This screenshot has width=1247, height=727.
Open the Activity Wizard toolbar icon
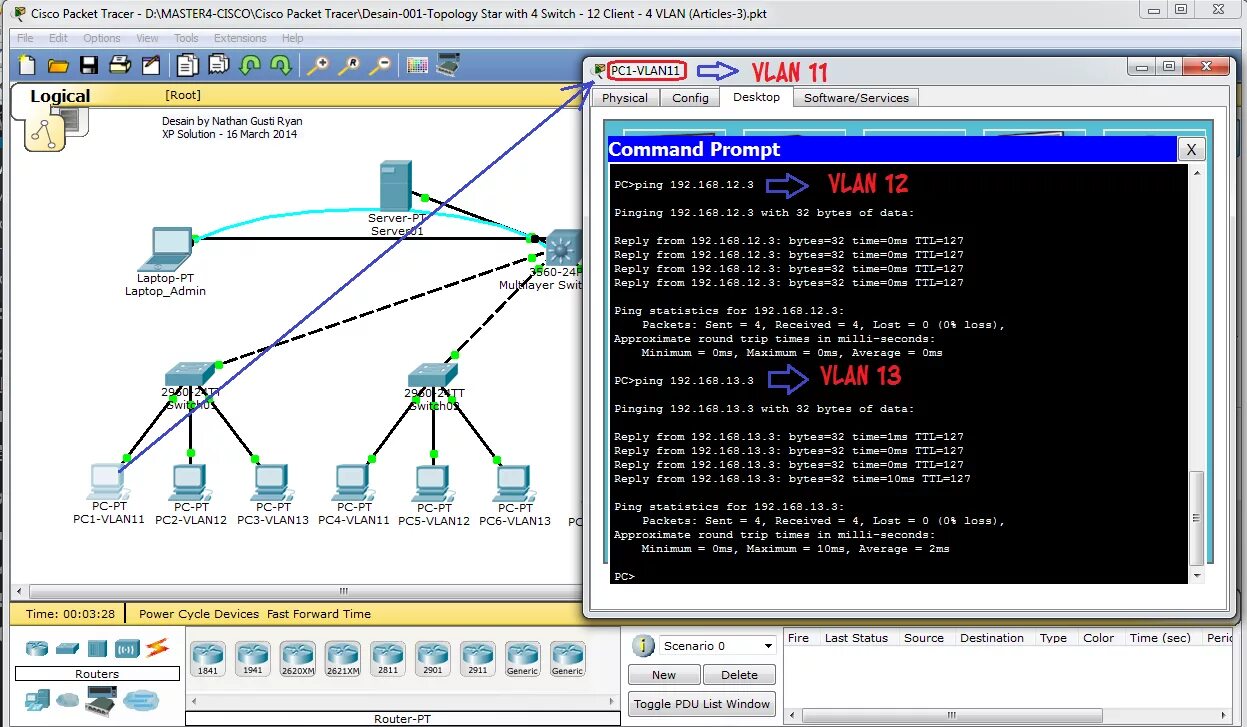point(151,66)
